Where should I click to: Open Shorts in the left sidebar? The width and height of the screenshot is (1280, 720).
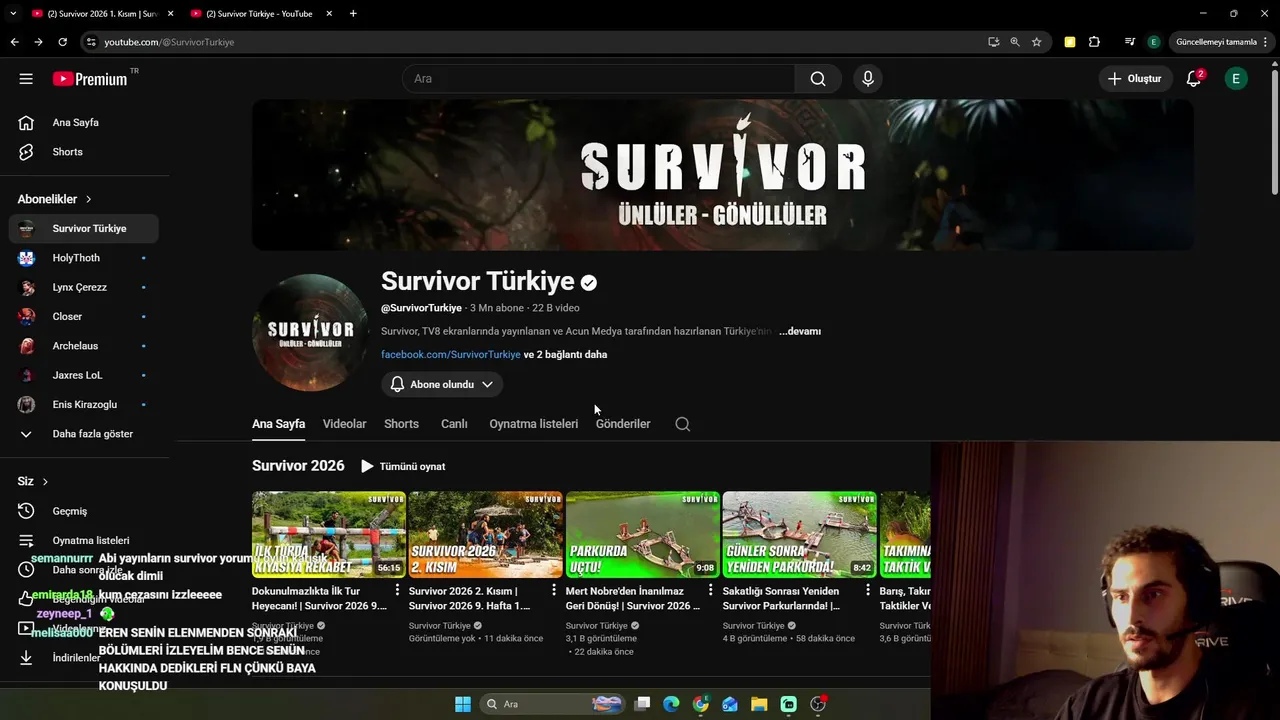tap(83, 152)
